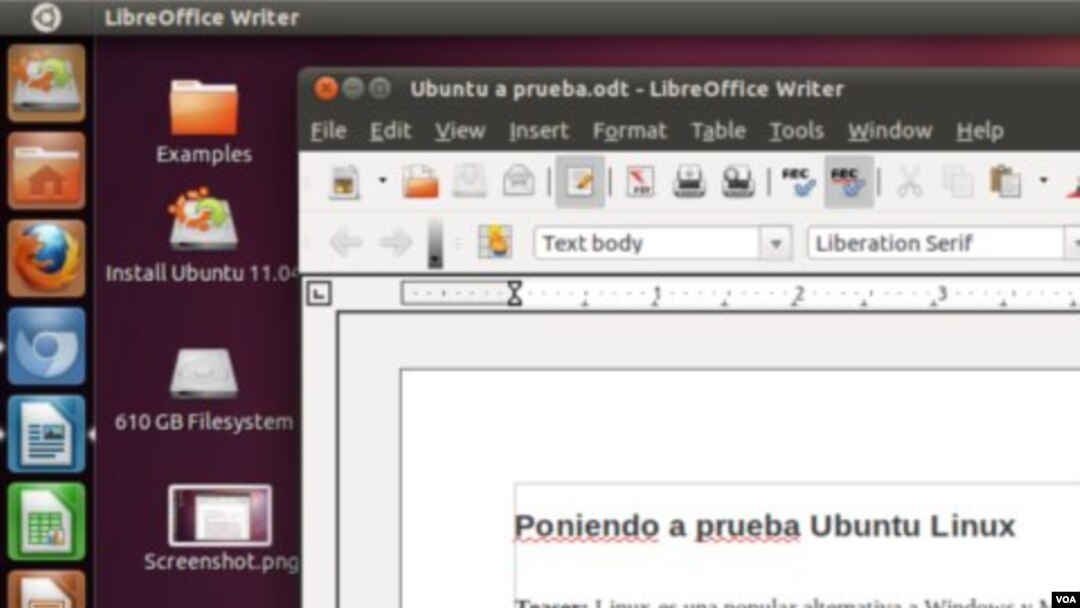The width and height of the screenshot is (1080, 608).
Task: Click the New document toolbar icon
Action: click(x=344, y=182)
